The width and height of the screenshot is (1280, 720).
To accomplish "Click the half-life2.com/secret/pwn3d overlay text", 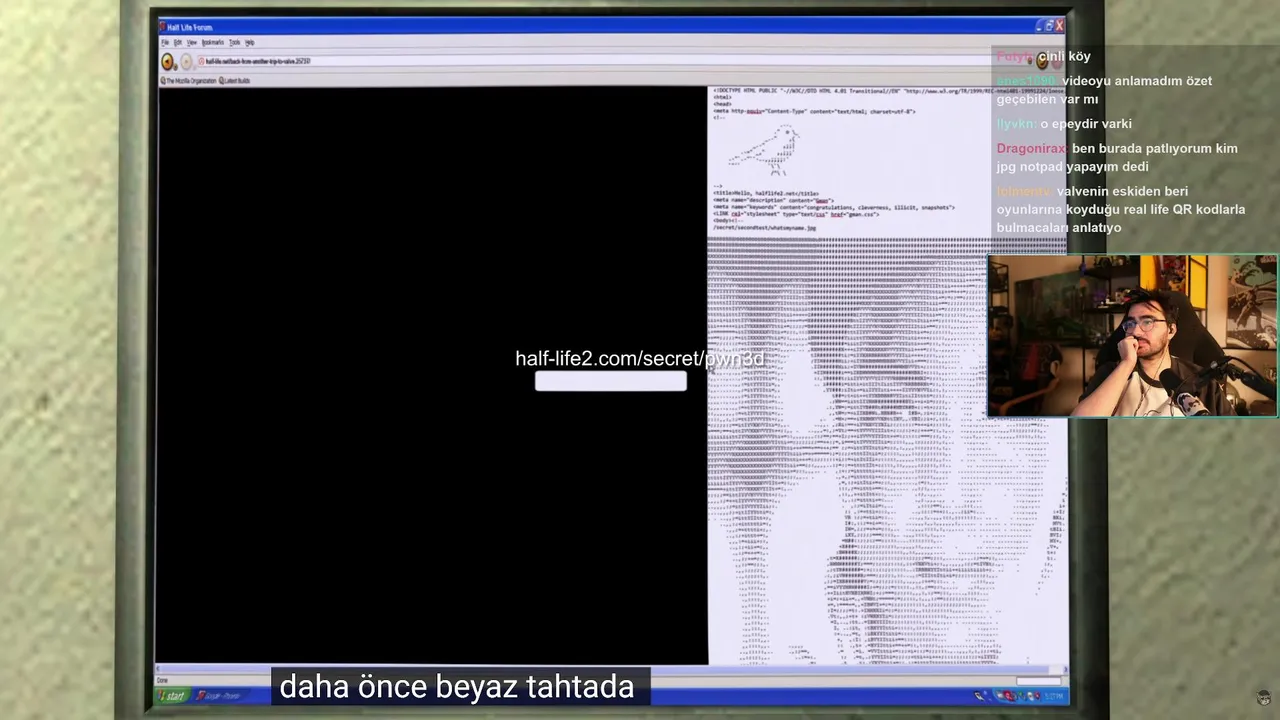I will pos(639,358).
